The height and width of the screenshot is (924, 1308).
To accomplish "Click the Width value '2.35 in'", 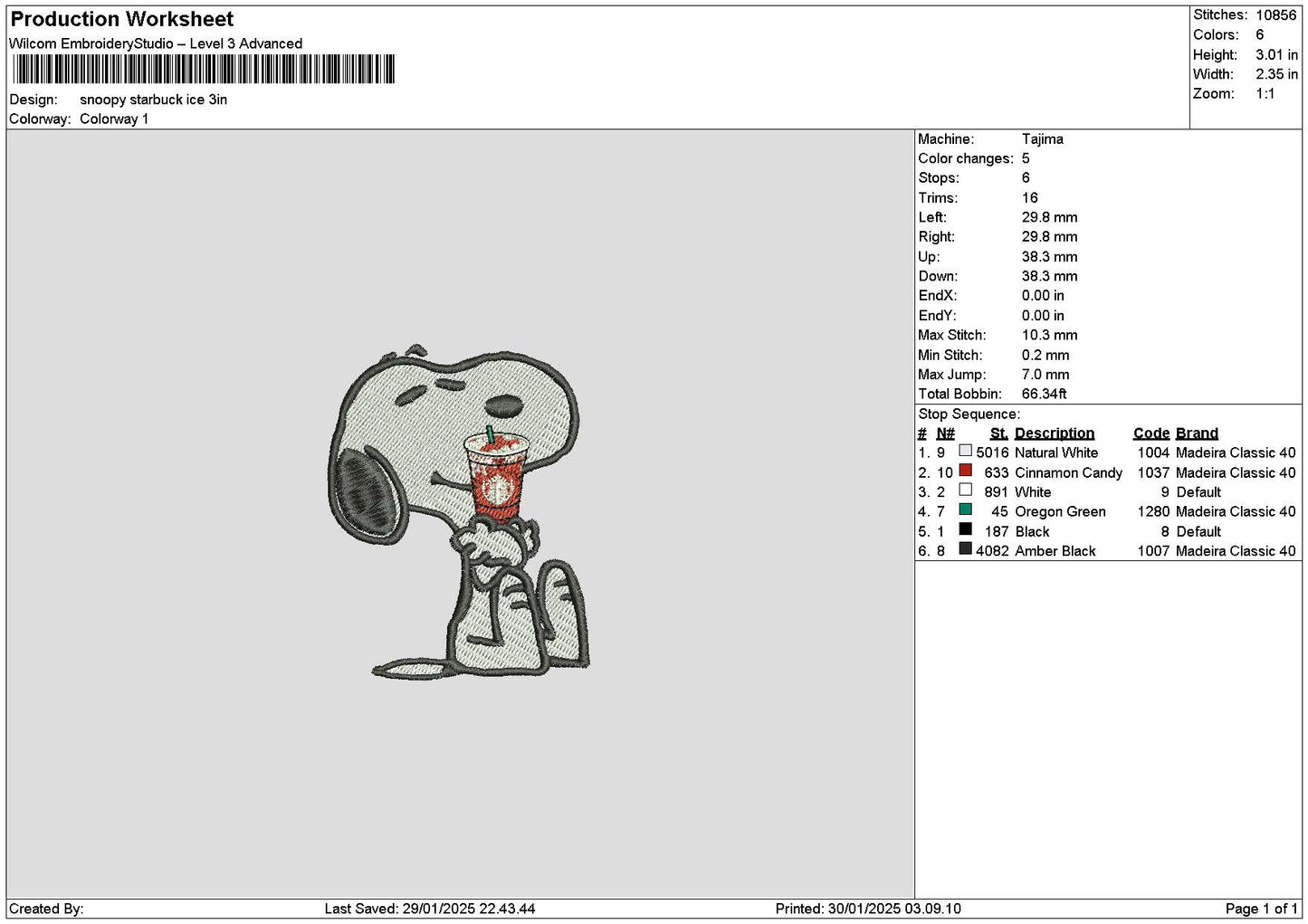I will (x=1276, y=74).
